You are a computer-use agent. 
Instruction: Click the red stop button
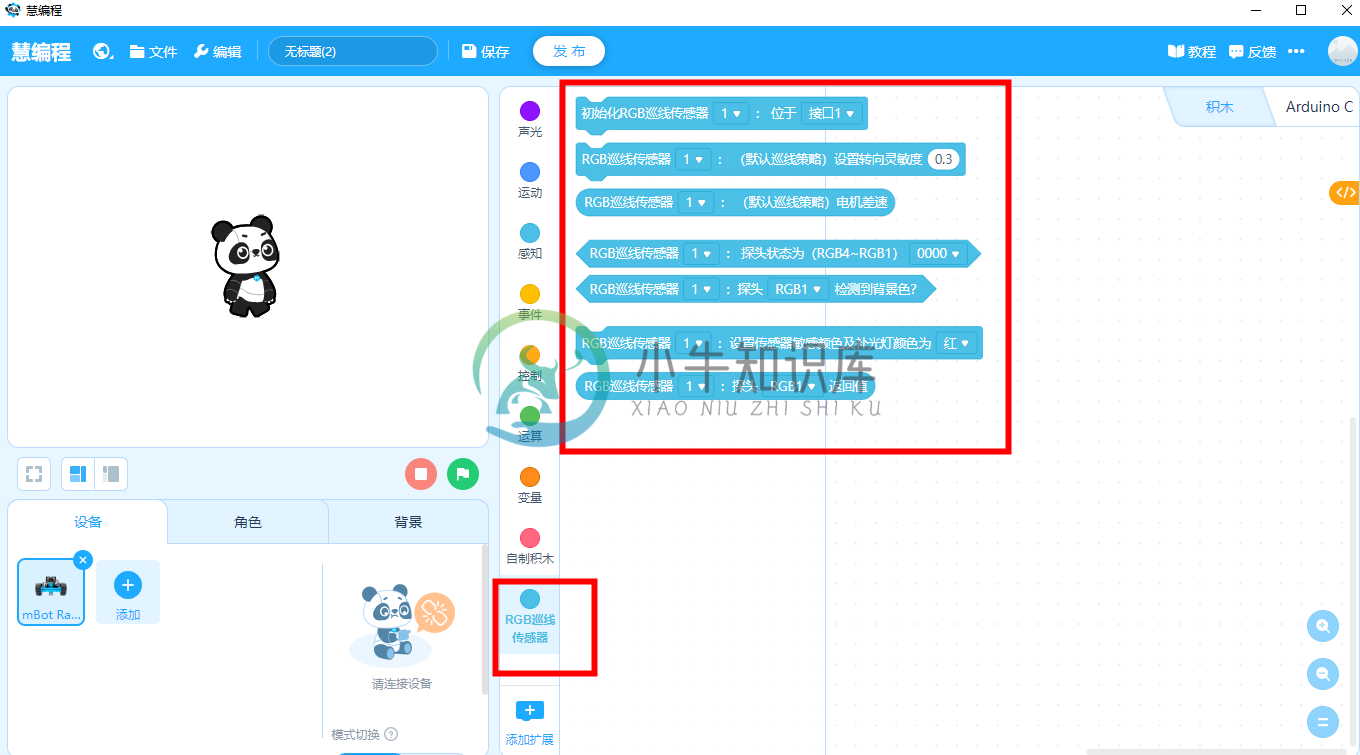(x=421, y=474)
